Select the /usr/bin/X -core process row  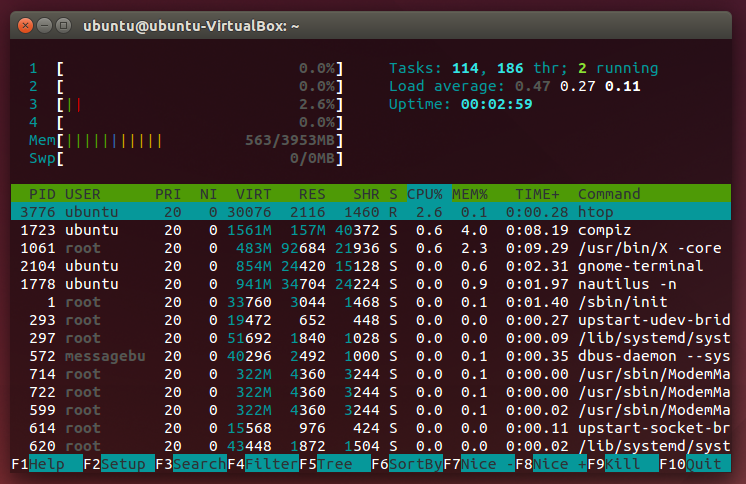pos(371,248)
